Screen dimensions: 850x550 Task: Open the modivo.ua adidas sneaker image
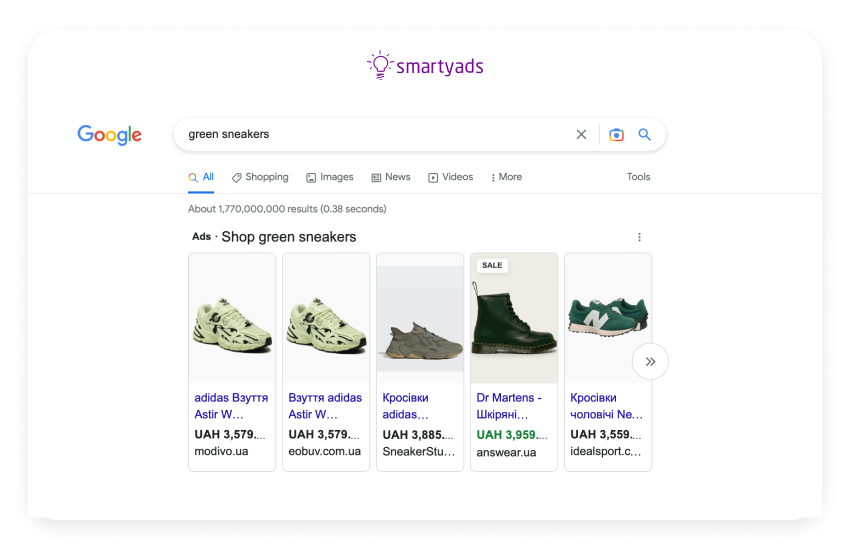(x=232, y=319)
